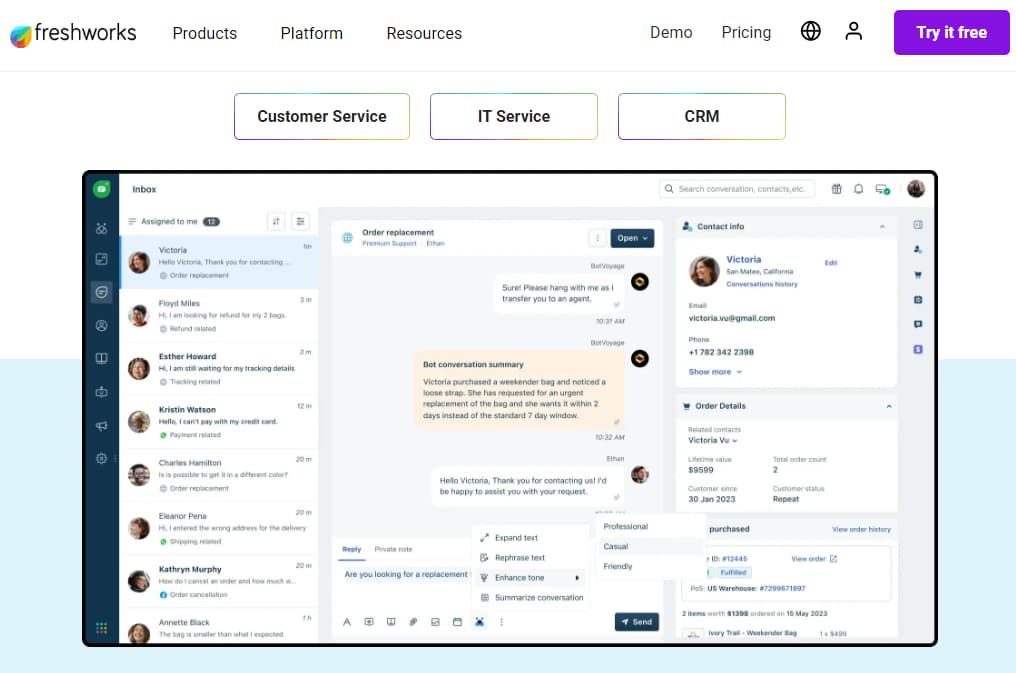The image size is (1016, 673).
Task: Click the text formatting A icon
Action: click(347, 622)
